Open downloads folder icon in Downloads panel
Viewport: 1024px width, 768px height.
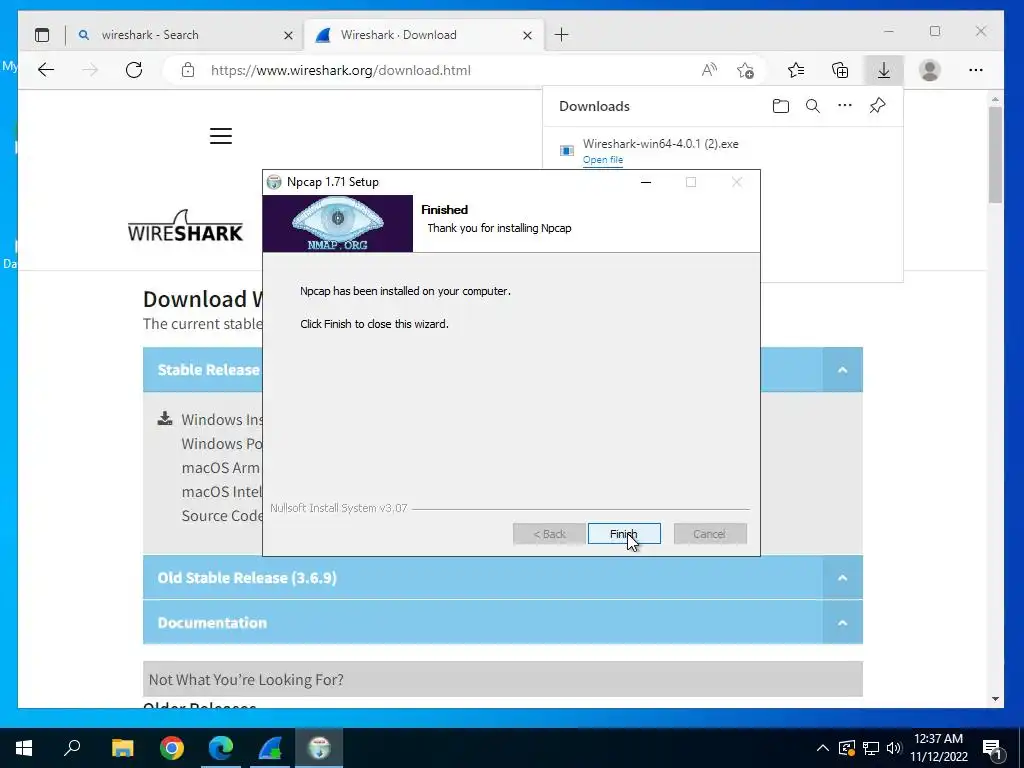click(x=780, y=106)
